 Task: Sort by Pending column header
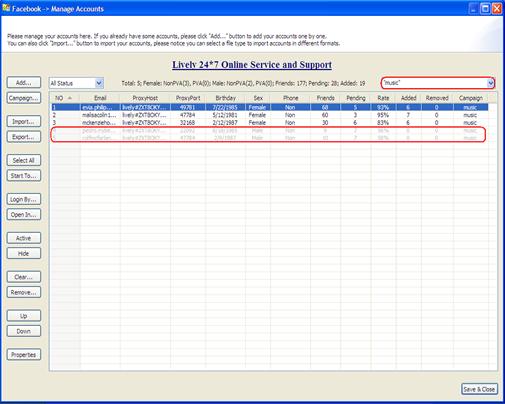(356, 98)
